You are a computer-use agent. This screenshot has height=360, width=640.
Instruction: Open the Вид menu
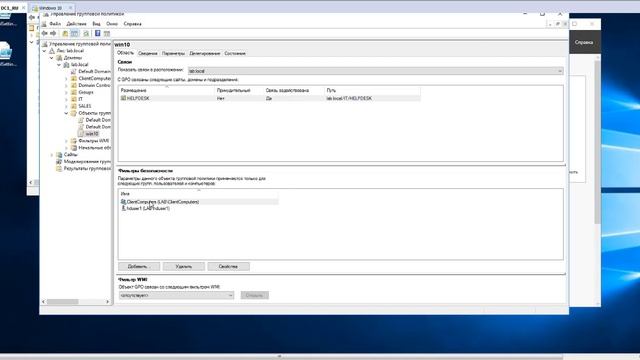coord(96,24)
